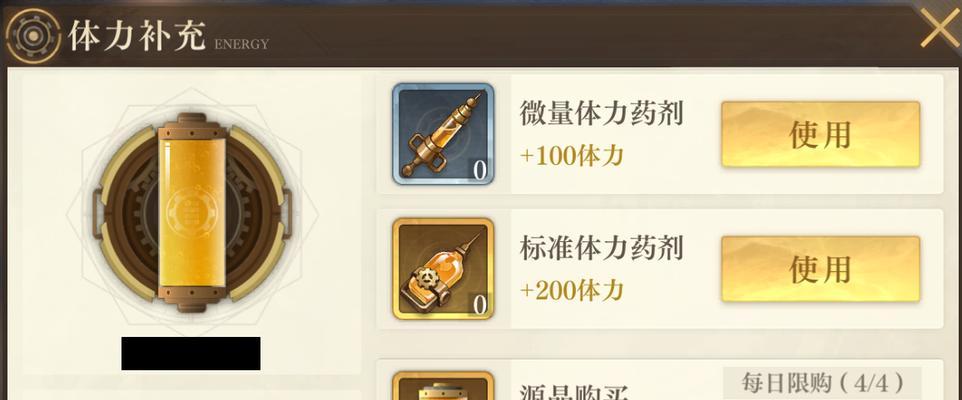Click the 微量体力药剂 syringe icon

click(x=443, y=134)
